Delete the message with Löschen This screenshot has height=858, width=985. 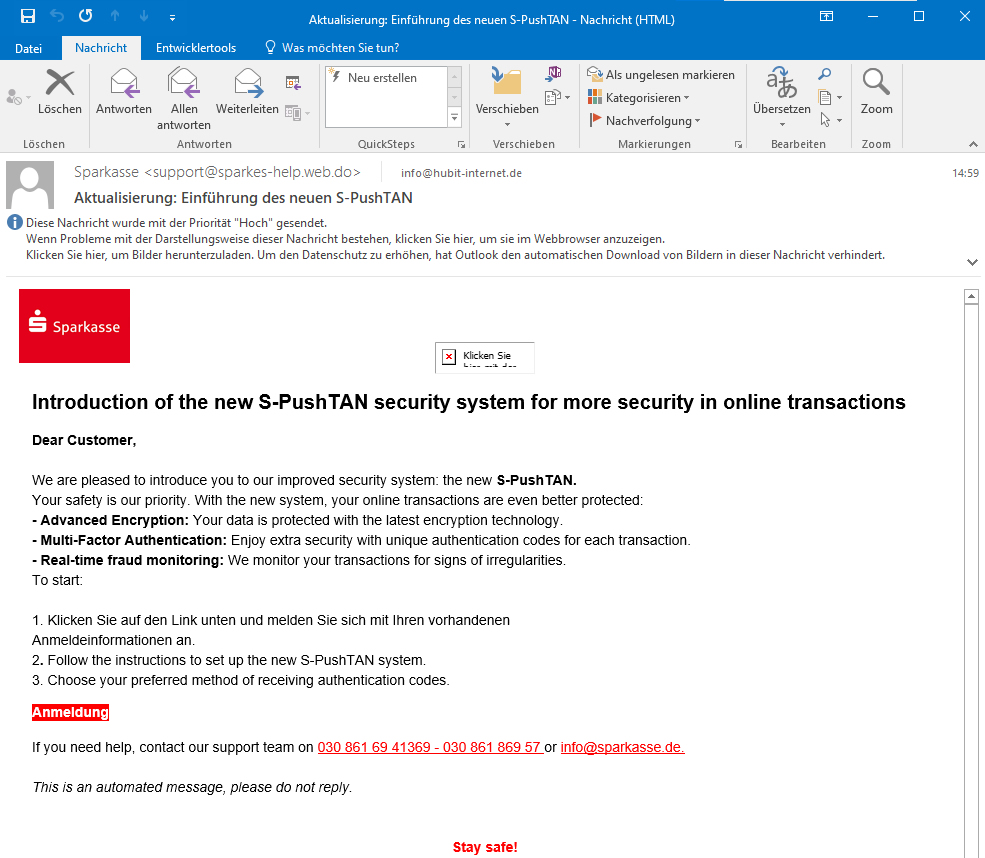(x=60, y=92)
